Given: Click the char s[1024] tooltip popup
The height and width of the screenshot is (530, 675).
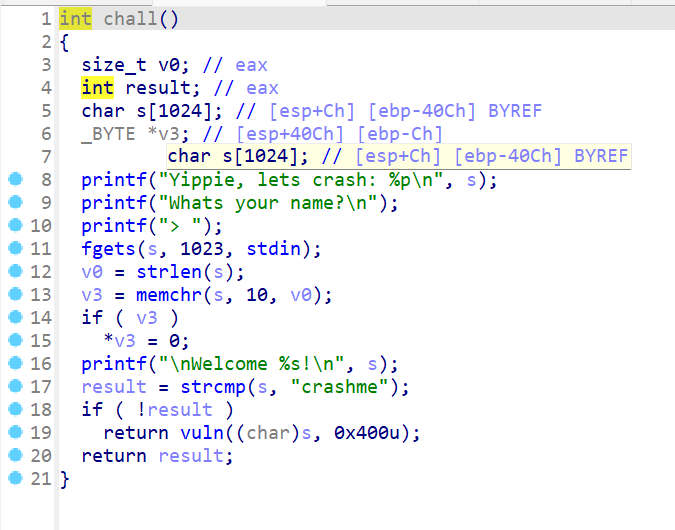Looking at the screenshot, I should coord(398,156).
